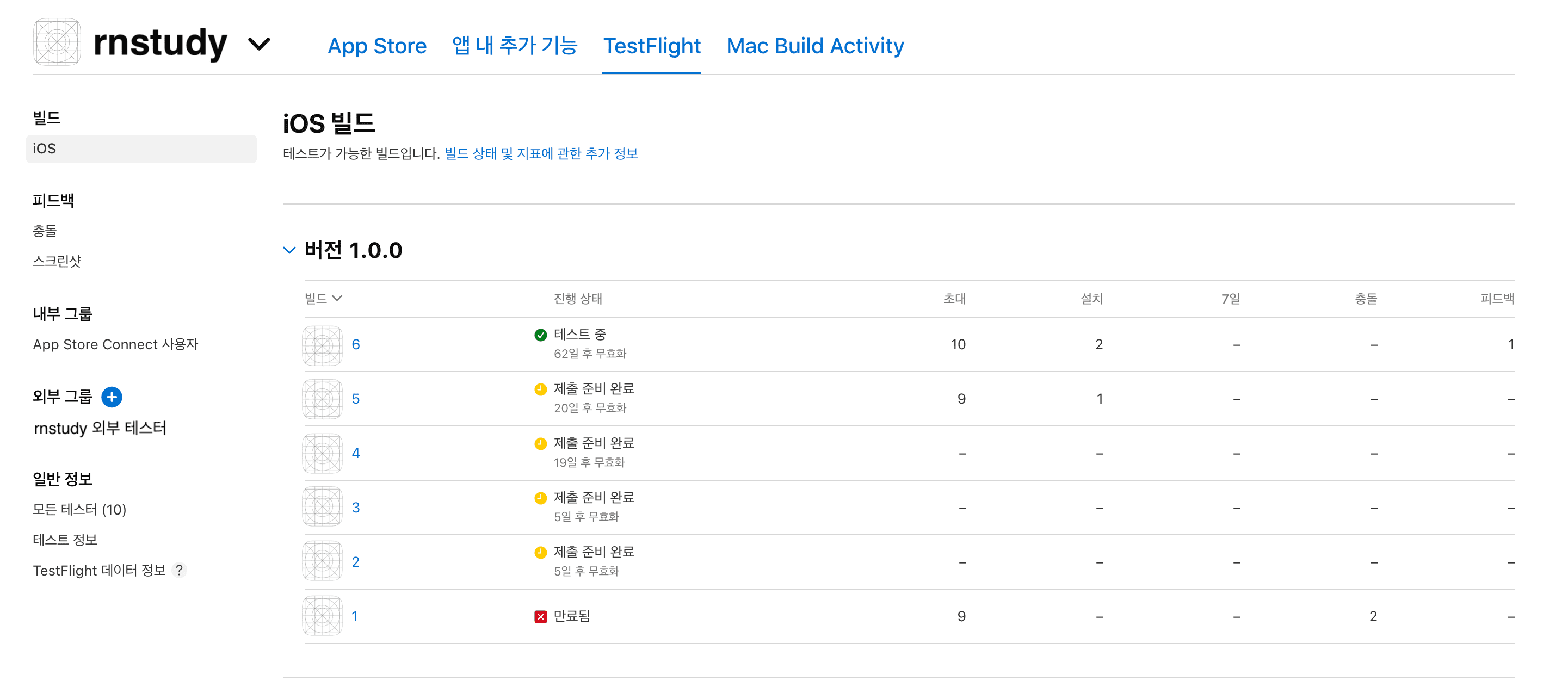
Task: Collapse the Version 1.0.0 section
Action: click(290, 250)
